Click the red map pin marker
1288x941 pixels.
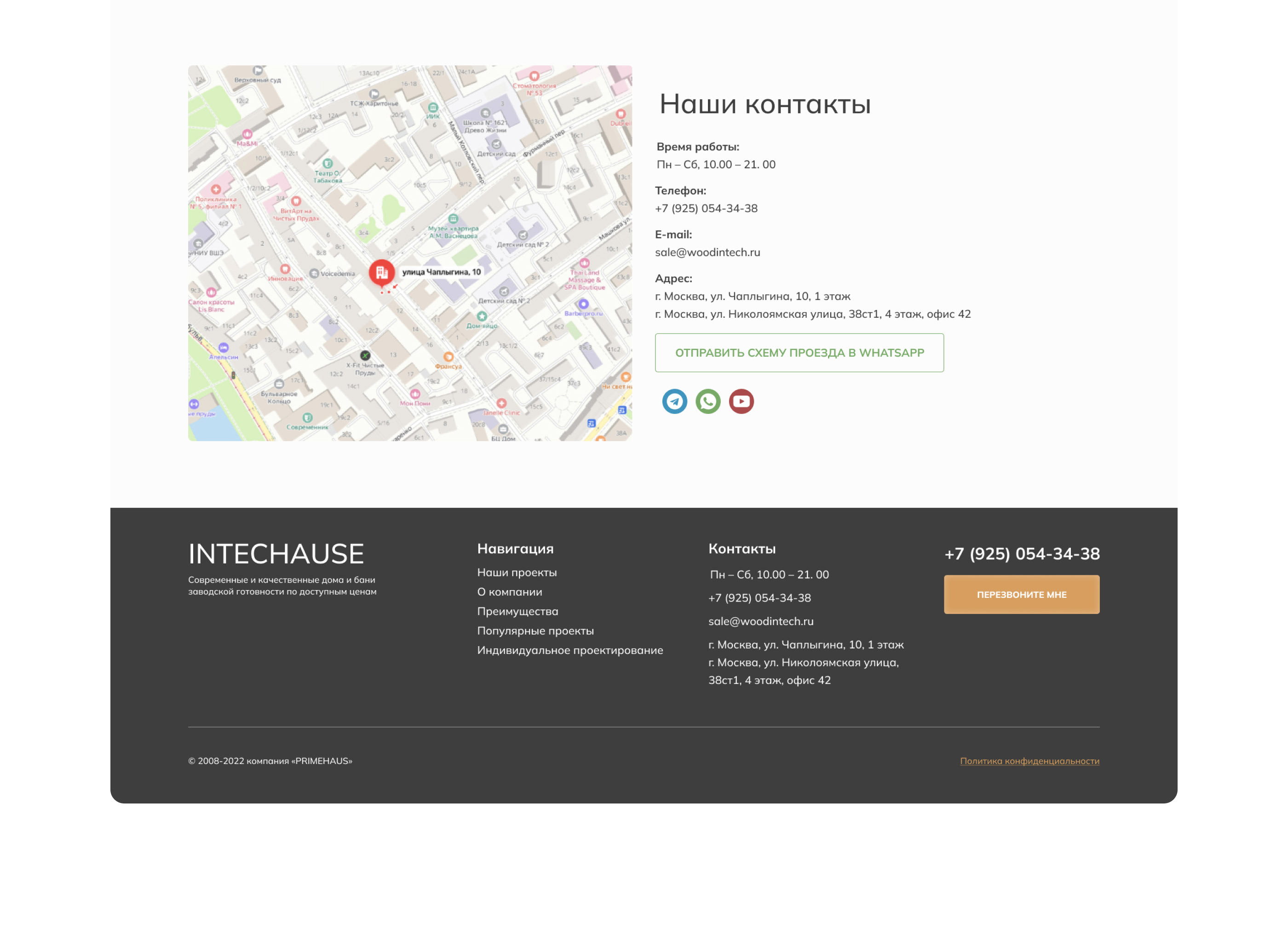(382, 272)
